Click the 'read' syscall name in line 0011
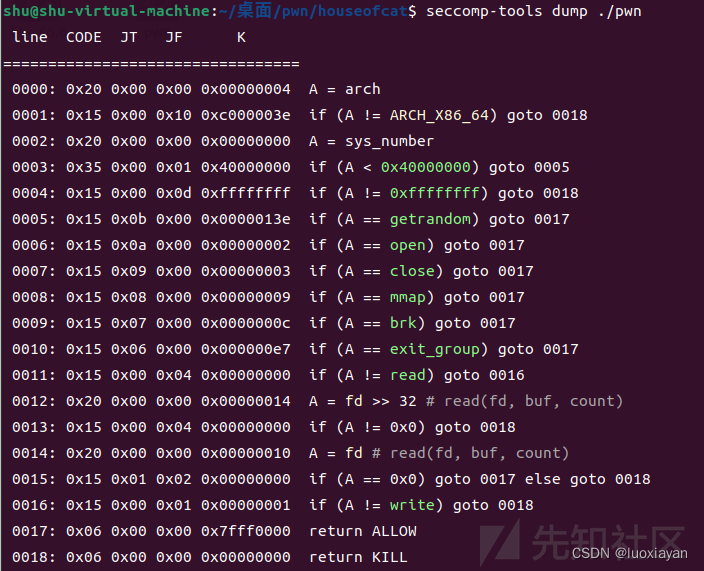The width and height of the screenshot is (704, 571). click(407, 375)
